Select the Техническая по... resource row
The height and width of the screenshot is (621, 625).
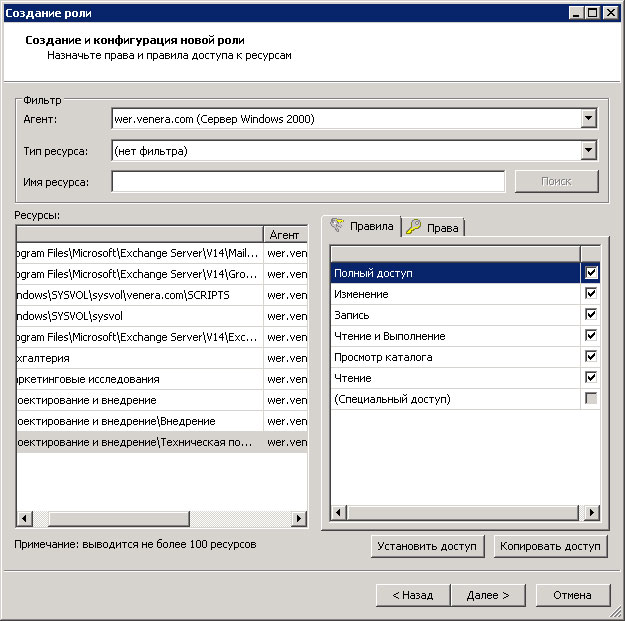pyautogui.click(x=162, y=442)
